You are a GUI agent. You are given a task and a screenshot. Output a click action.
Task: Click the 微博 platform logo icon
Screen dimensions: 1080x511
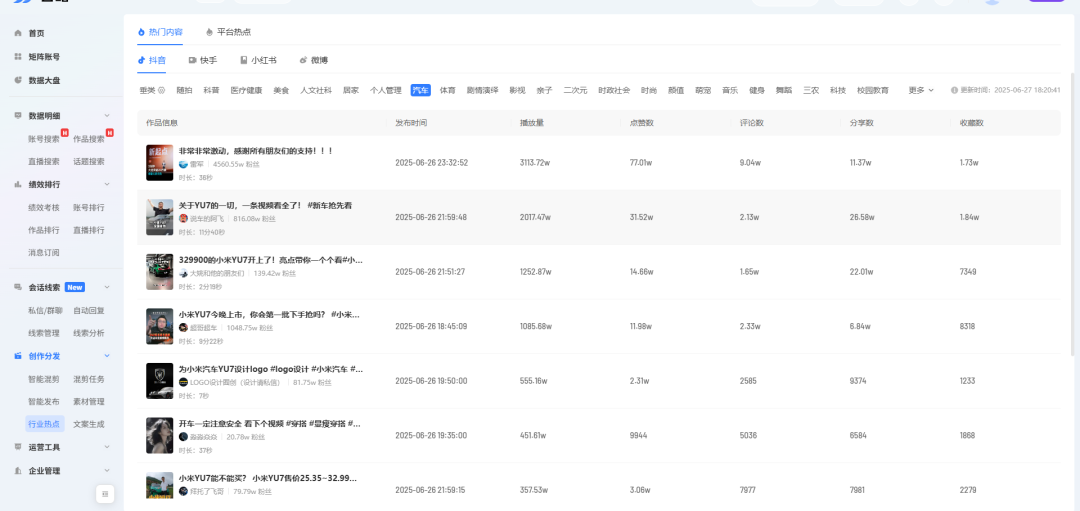click(303, 60)
